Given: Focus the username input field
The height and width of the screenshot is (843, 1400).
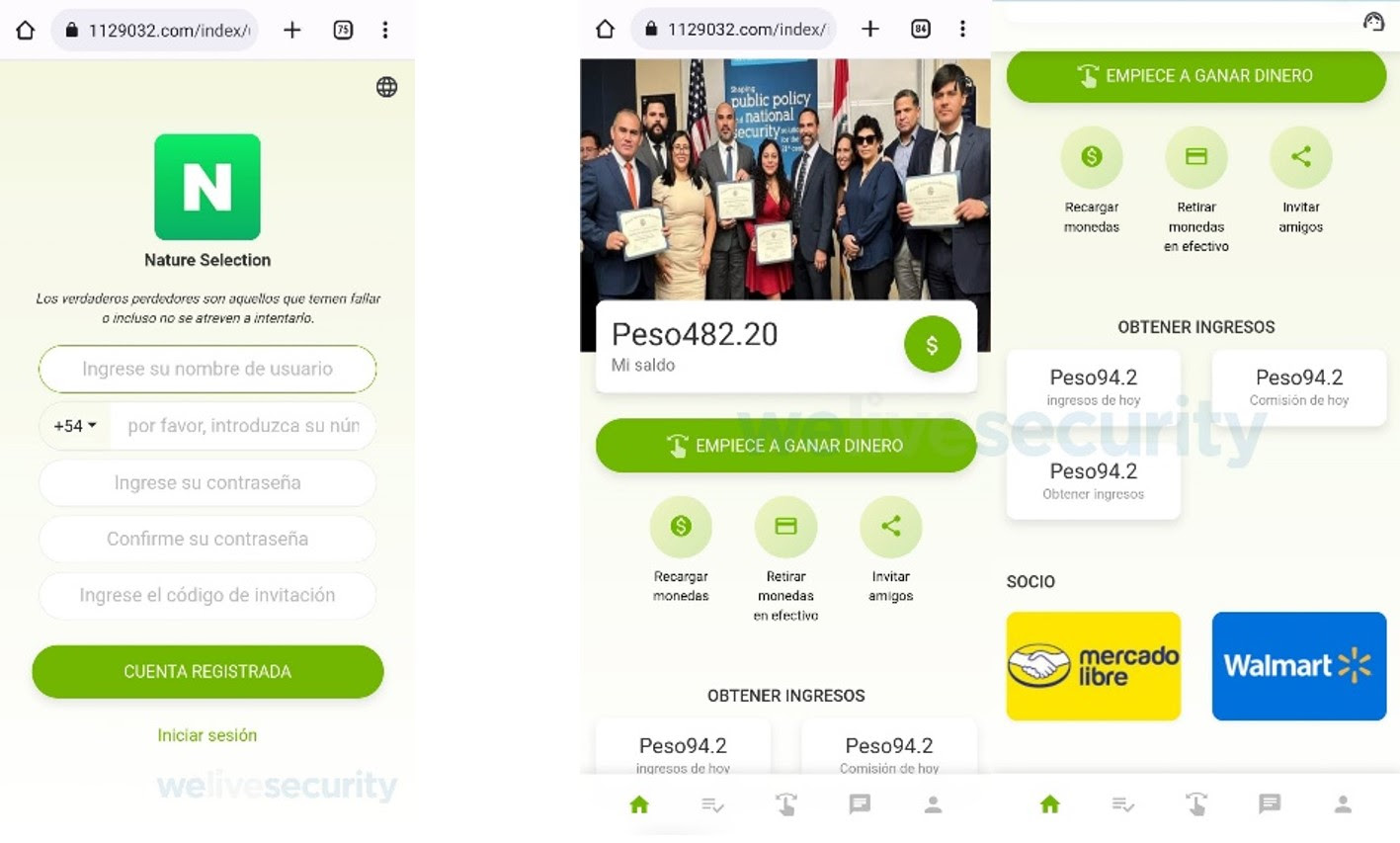Looking at the screenshot, I should [x=207, y=369].
